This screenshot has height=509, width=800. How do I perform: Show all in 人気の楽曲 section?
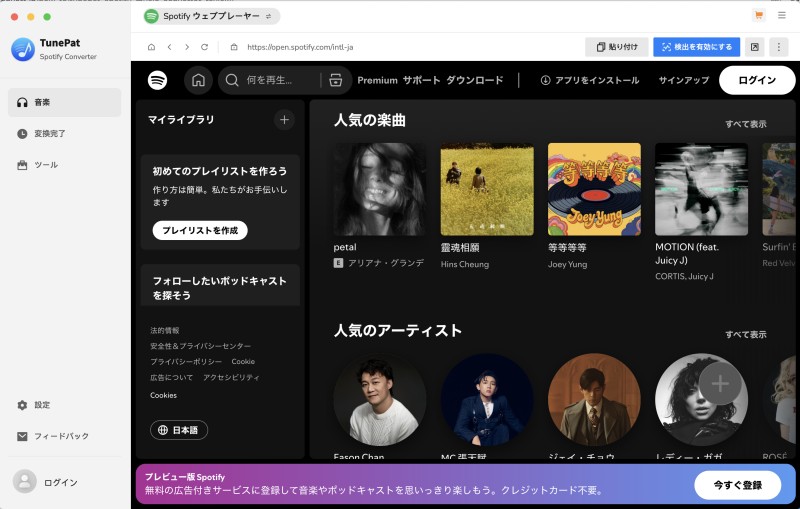coord(745,124)
